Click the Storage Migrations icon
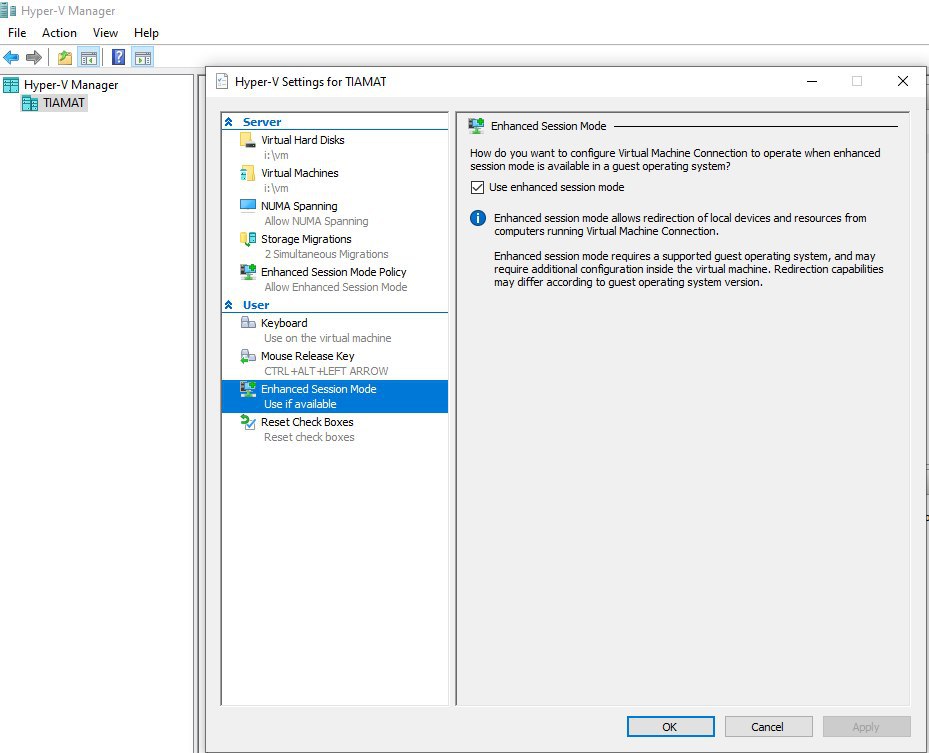Screen dimensions: 929x753 (247, 239)
